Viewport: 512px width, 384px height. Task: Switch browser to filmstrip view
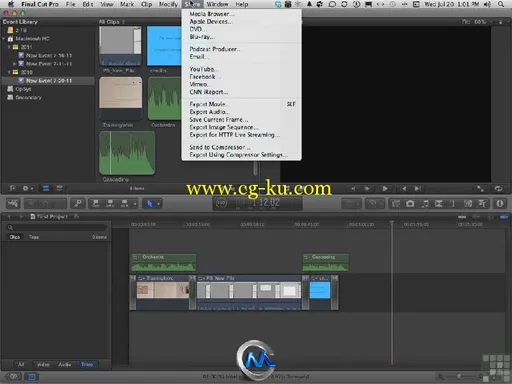click(46, 188)
